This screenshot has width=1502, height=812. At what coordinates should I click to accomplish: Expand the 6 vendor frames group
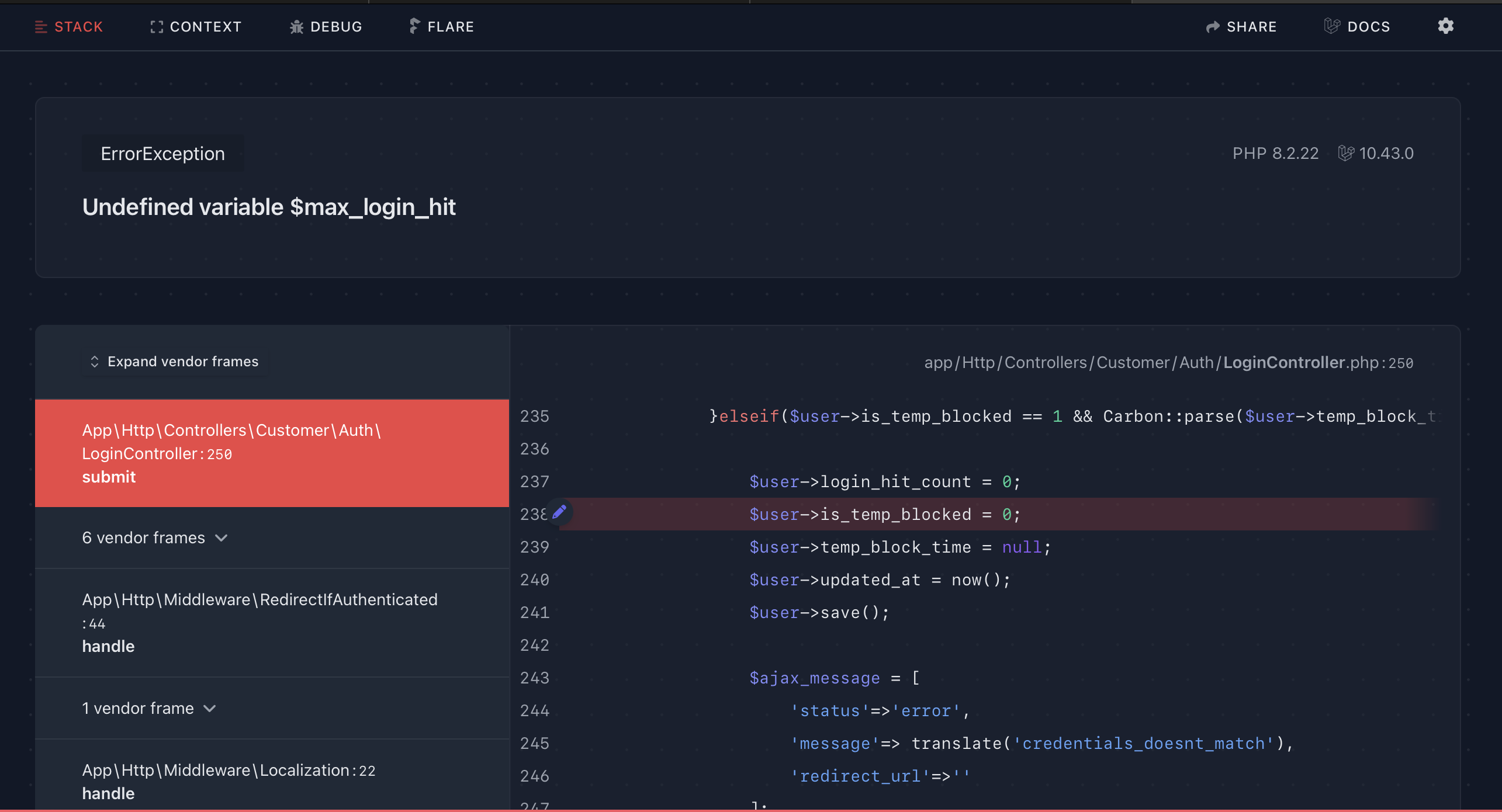(x=272, y=537)
